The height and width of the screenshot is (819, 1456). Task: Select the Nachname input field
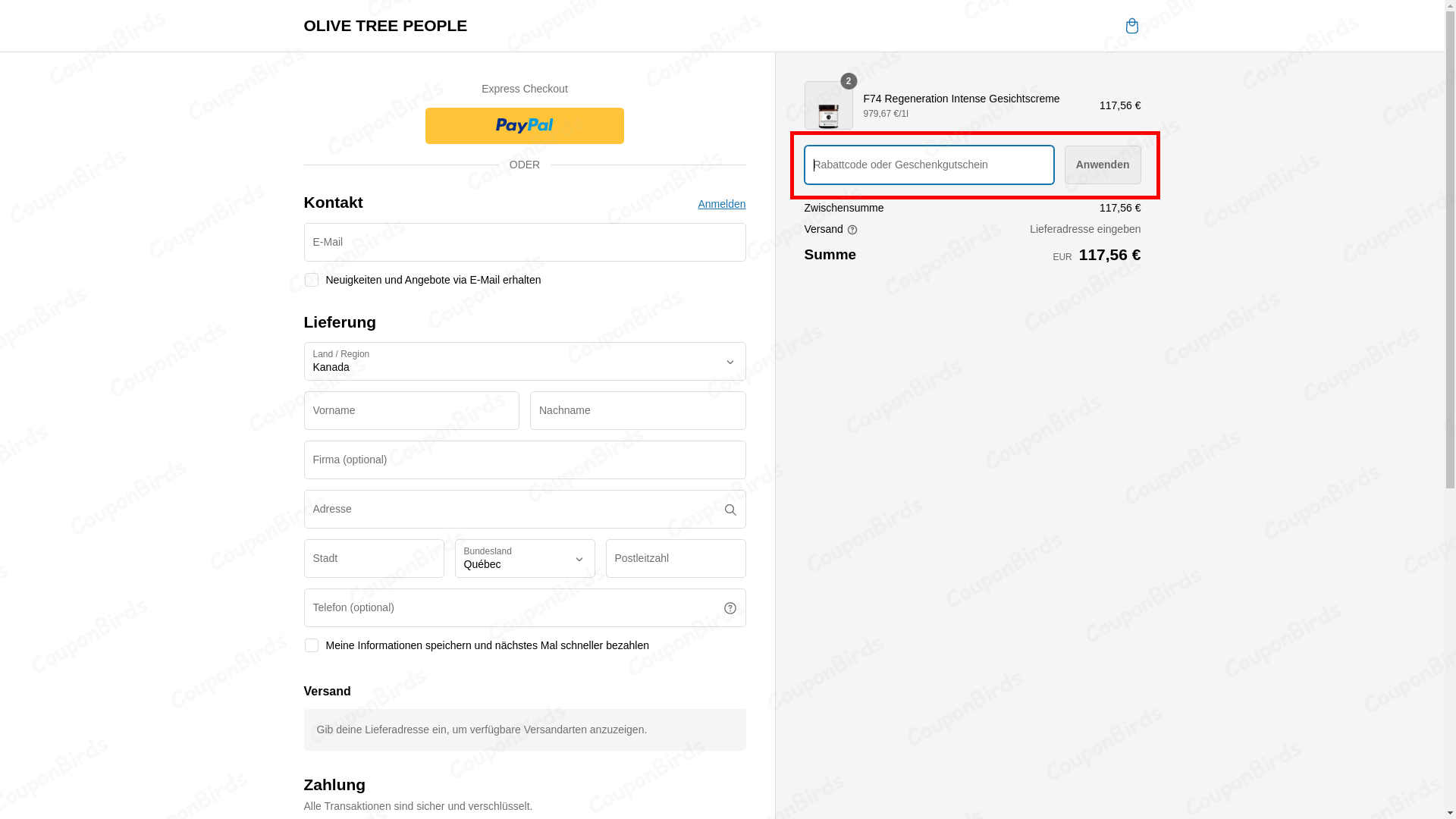[x=638, y=411]
